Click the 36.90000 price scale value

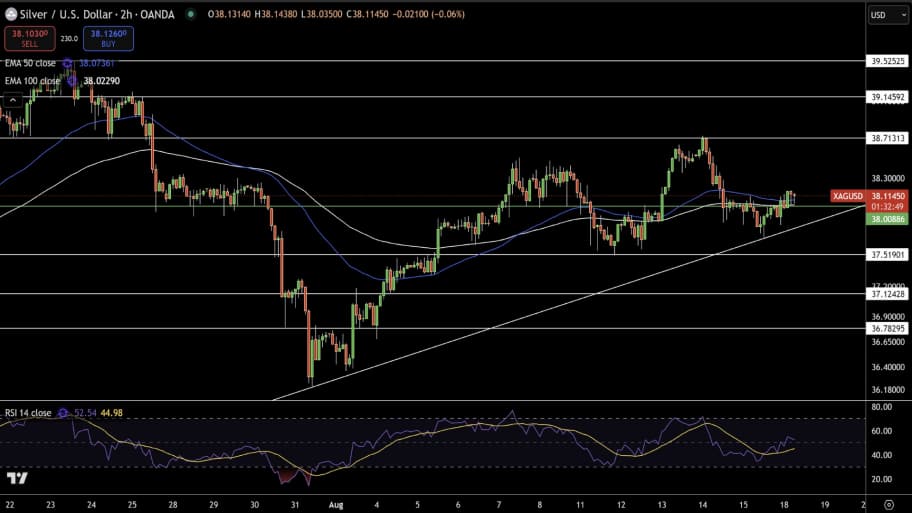click(888, 317)
